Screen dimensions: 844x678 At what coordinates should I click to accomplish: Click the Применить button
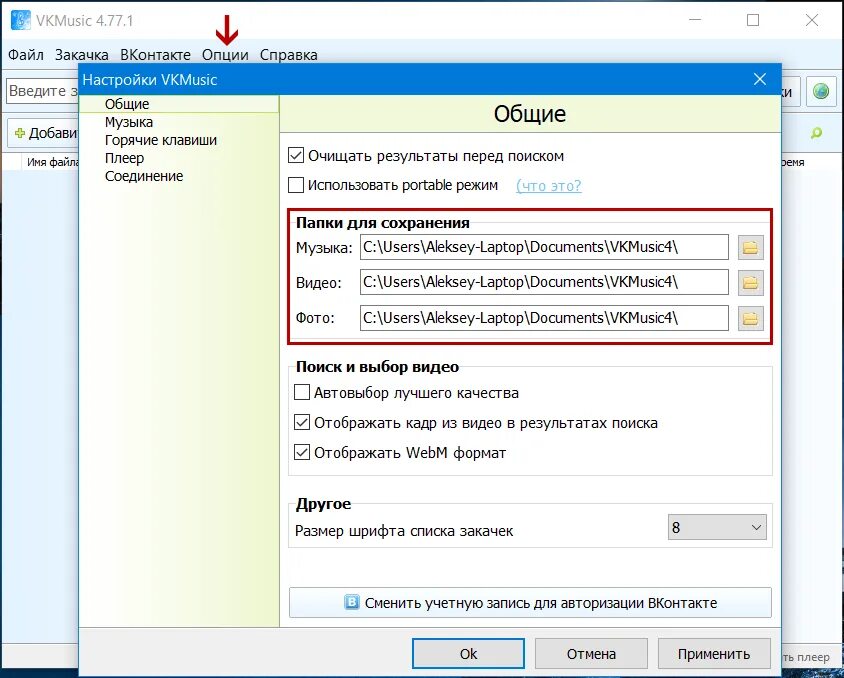pos(714,654)
